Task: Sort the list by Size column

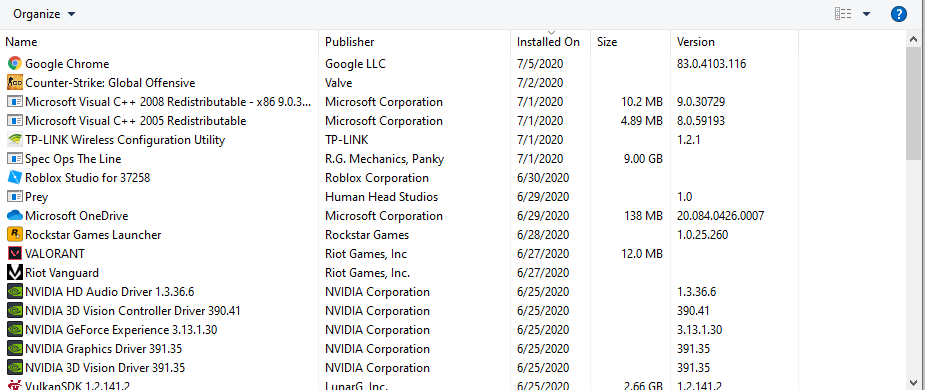Action: tap(607, 42)
